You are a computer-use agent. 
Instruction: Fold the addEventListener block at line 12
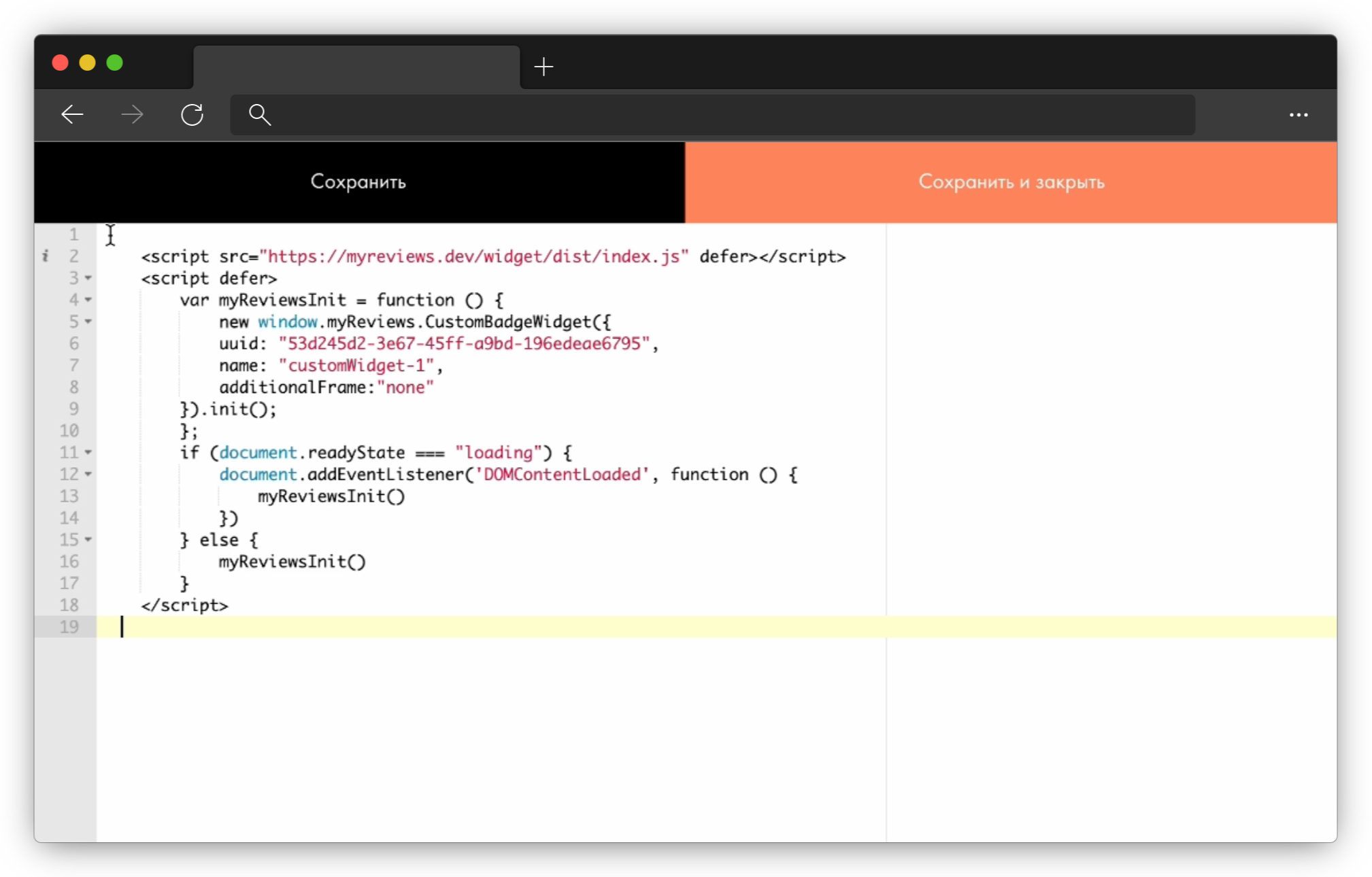coord(88,474)
